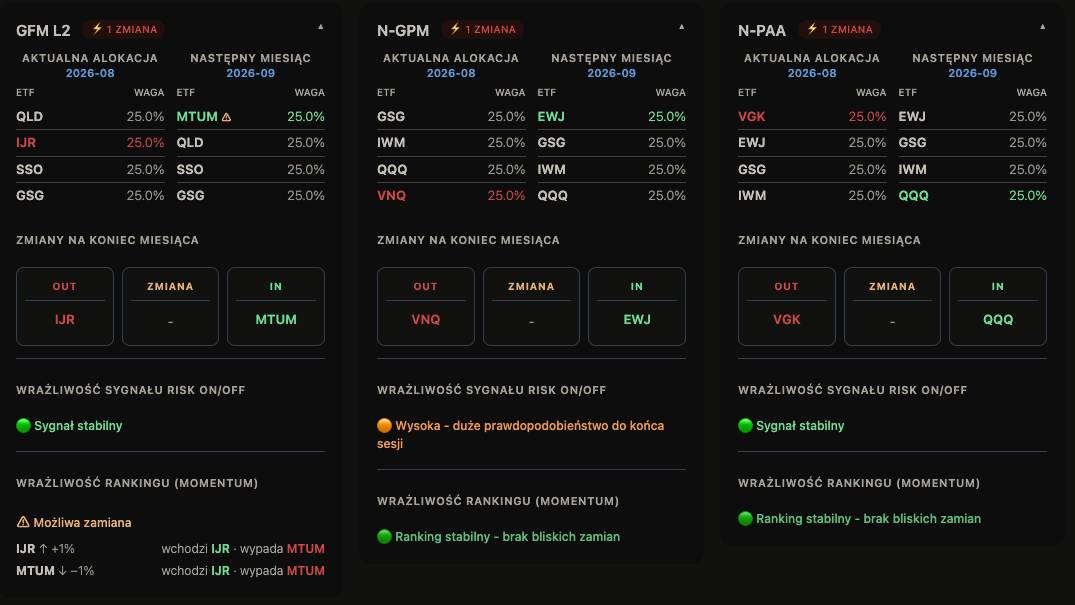Click the NASTĘPNY MIESIĄC header in N-PAA
This screenshot has height=605, width=1075.
(972, 58)
